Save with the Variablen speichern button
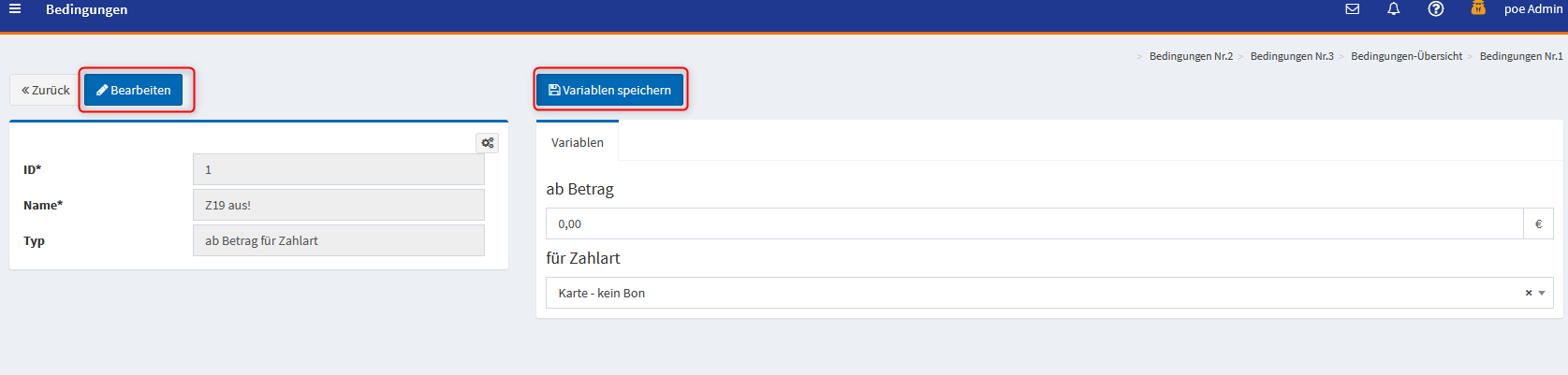This screenshot has width=1568, height=375. click(x=610, y=90)
